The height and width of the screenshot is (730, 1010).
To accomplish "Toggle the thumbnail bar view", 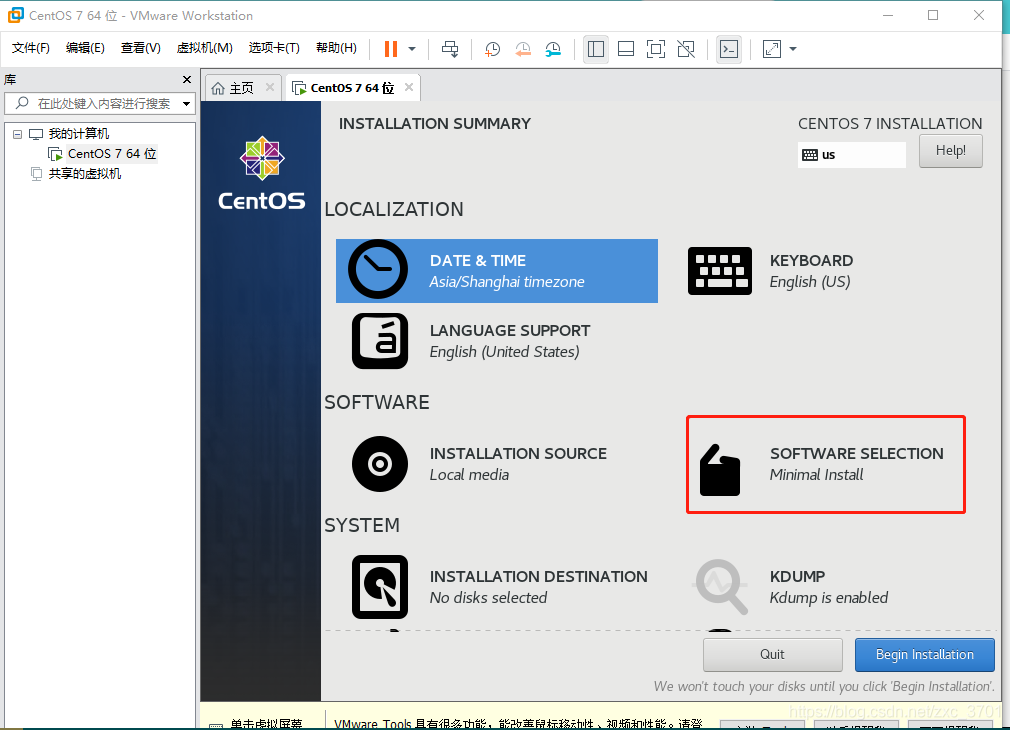I will [x=625, y=49].
